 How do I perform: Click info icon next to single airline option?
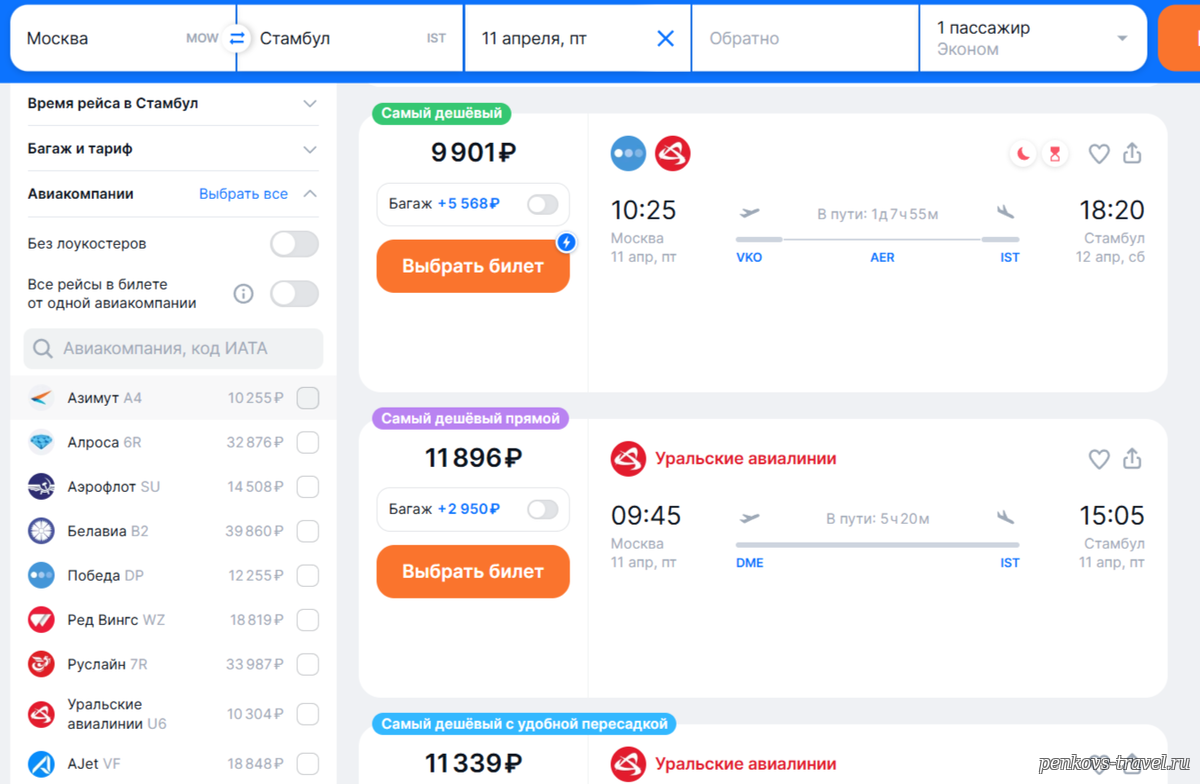point(243,294)
